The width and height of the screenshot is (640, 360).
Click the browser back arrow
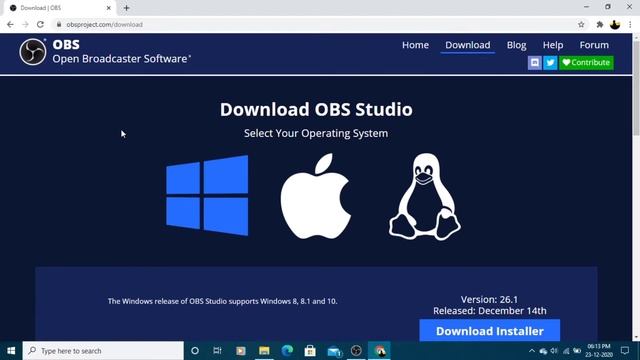[10, 24]
